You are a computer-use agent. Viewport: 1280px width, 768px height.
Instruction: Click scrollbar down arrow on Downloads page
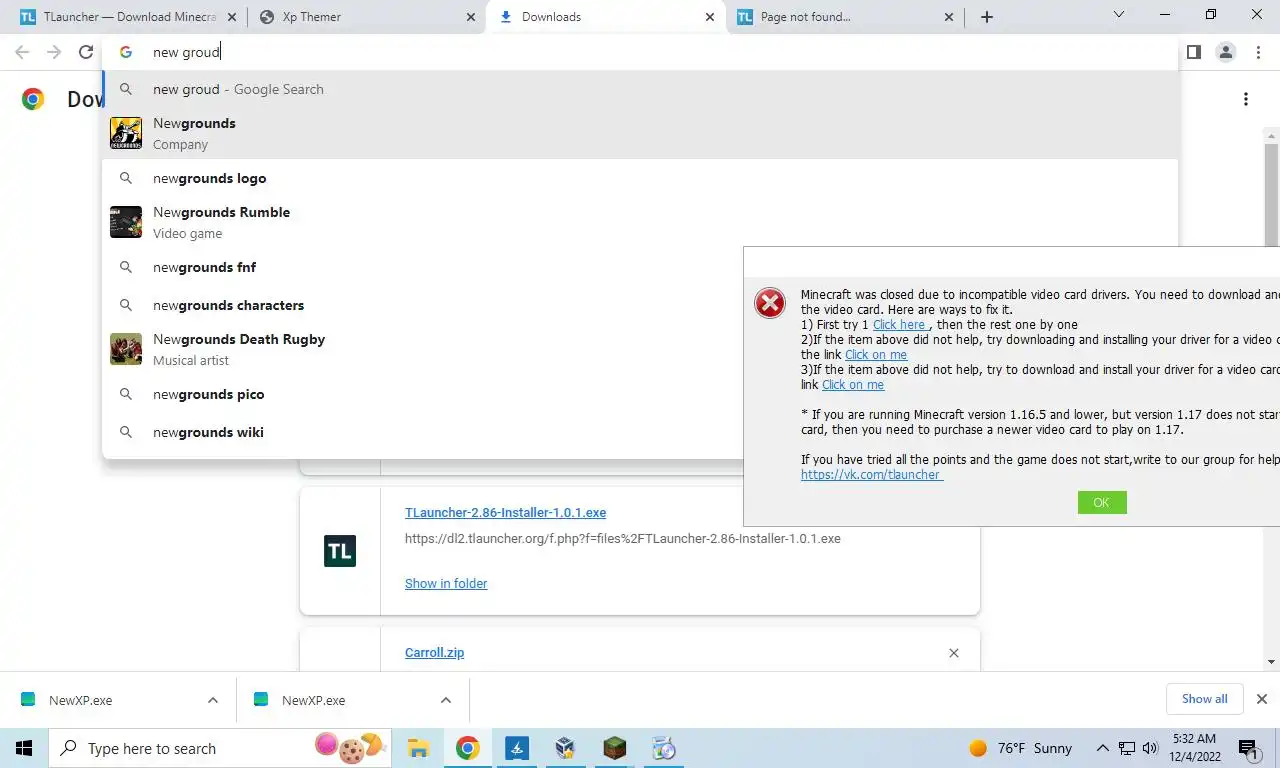[x=1271, y=662]
